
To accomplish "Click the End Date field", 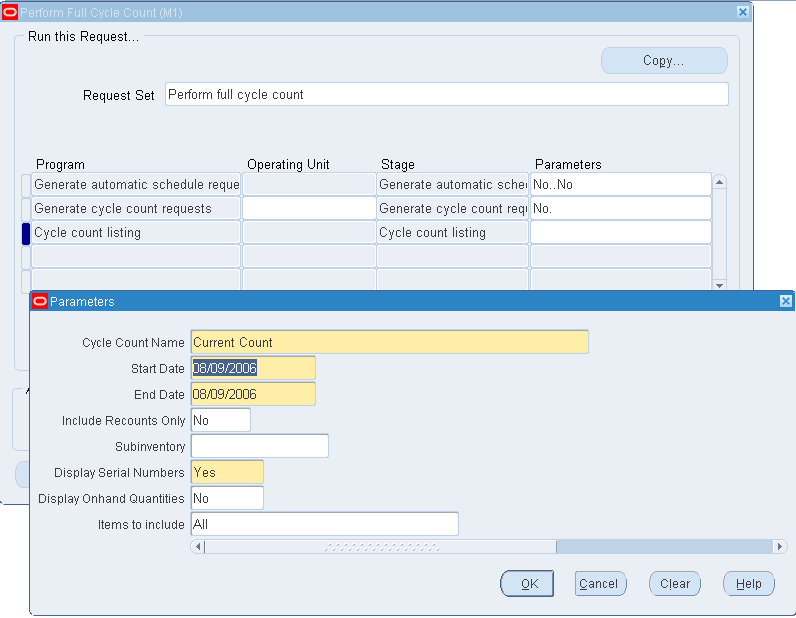I will pyautogui.click(x=253, y=394).
